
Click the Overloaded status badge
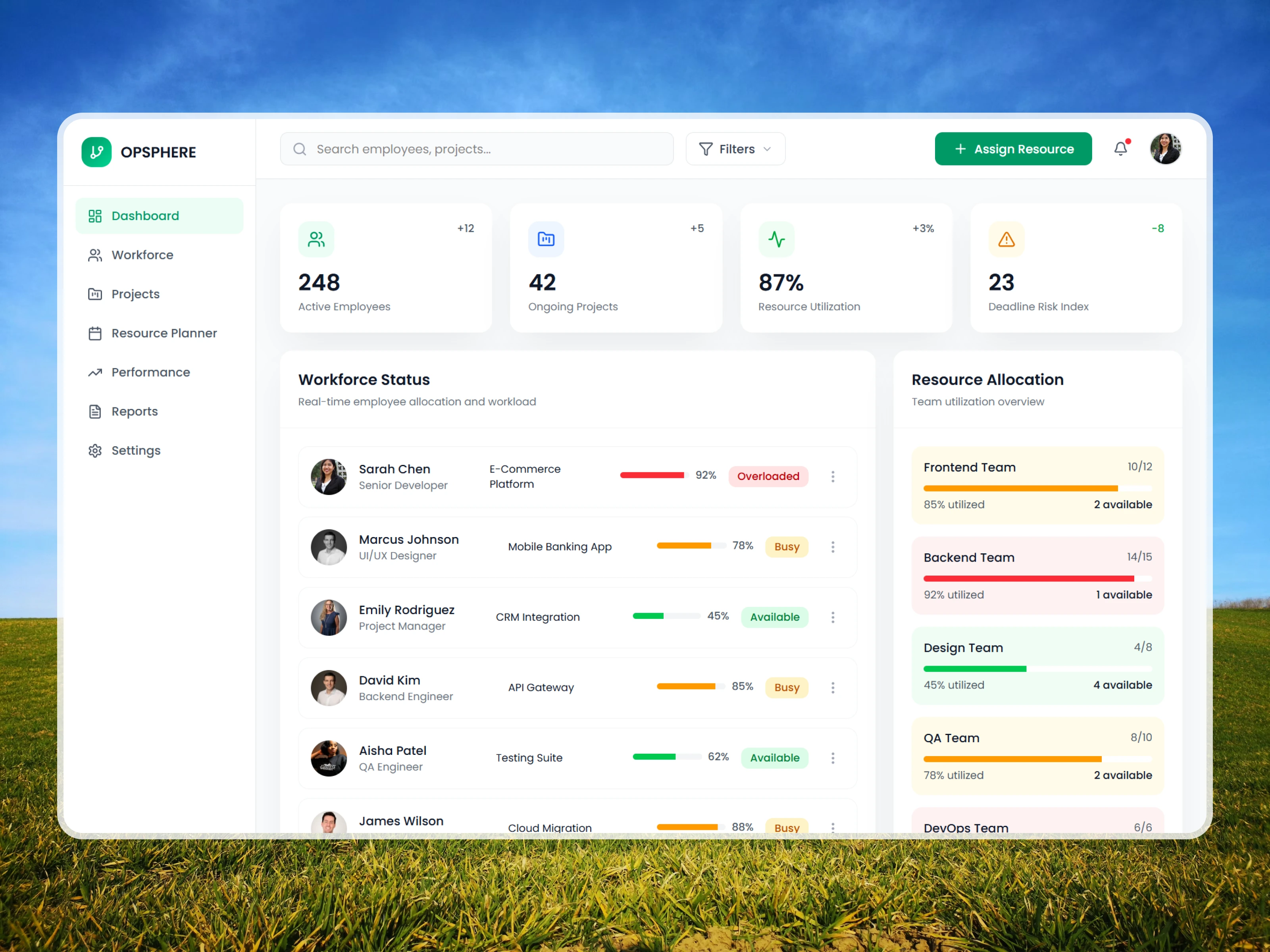click(768, 476)
